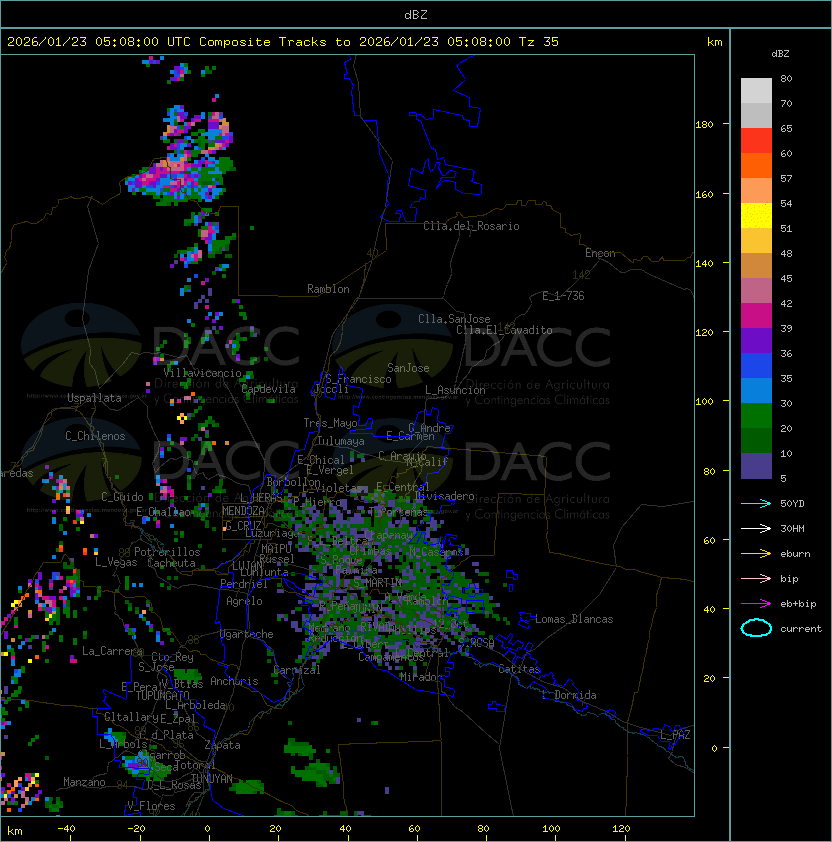This screenshot has width=832, height=842.
Task: Click the Perdriel label
Action: tap(244, 584)
